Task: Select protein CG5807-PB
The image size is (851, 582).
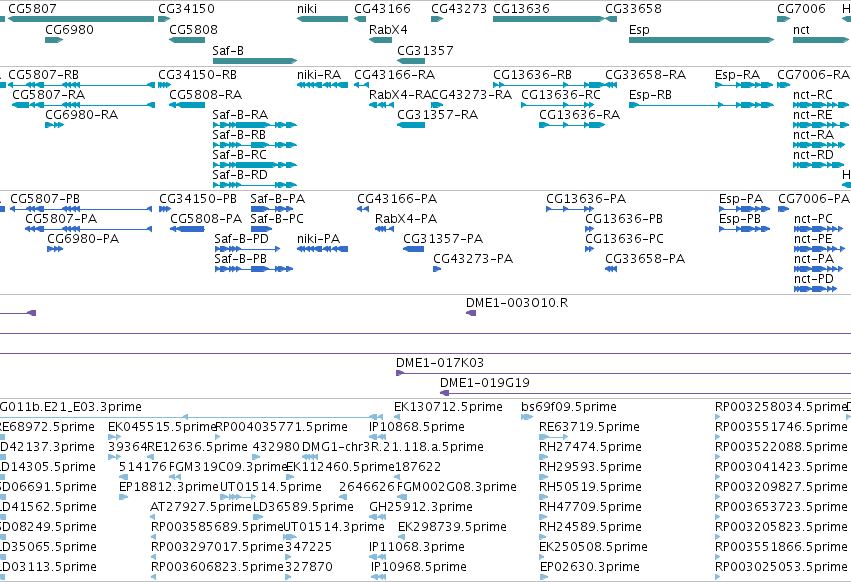Action: [81, 209]
